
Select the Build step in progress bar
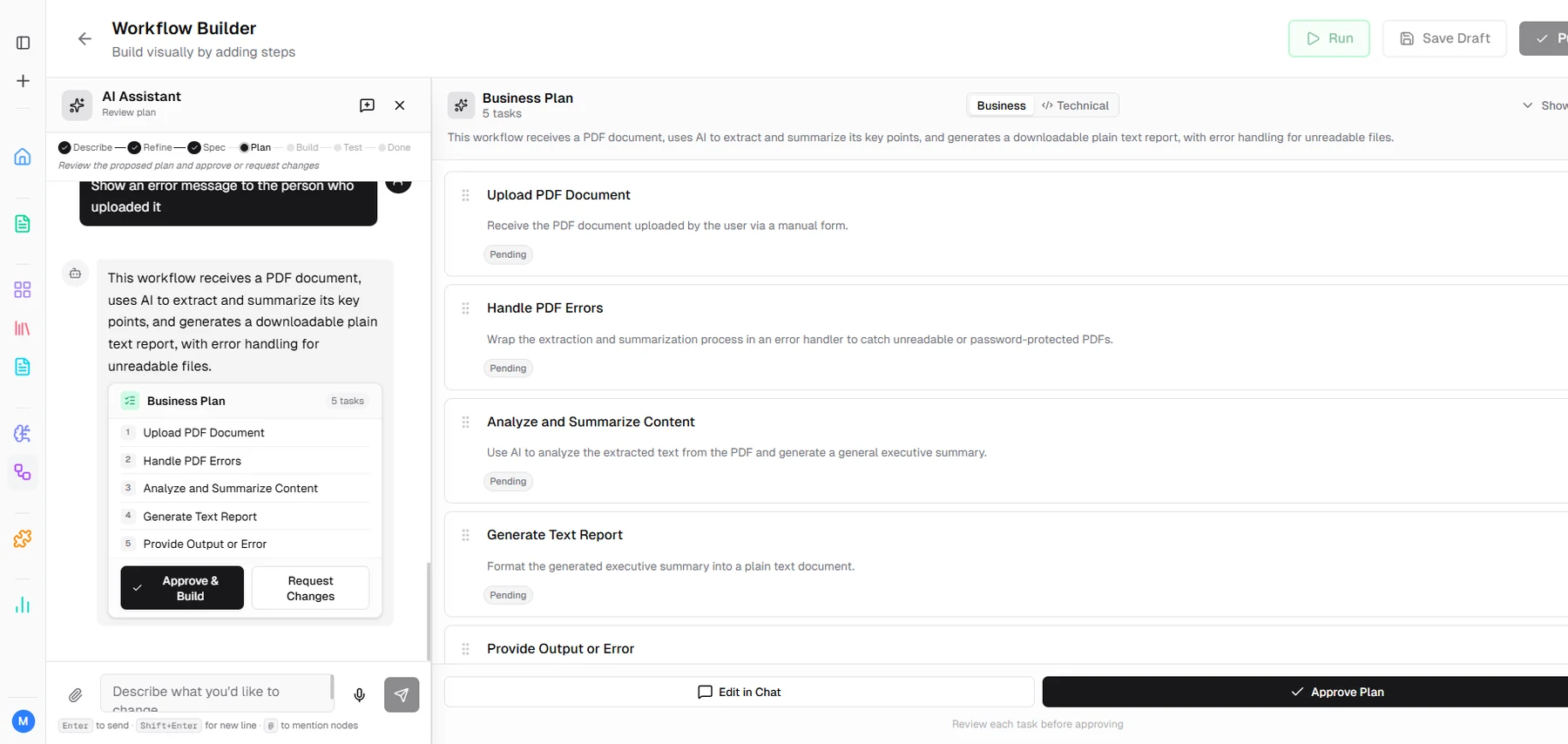(x=302, y=147)
